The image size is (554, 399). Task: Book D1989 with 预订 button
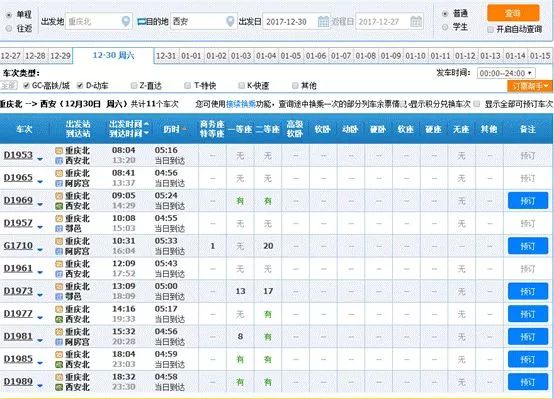point(528,382)
